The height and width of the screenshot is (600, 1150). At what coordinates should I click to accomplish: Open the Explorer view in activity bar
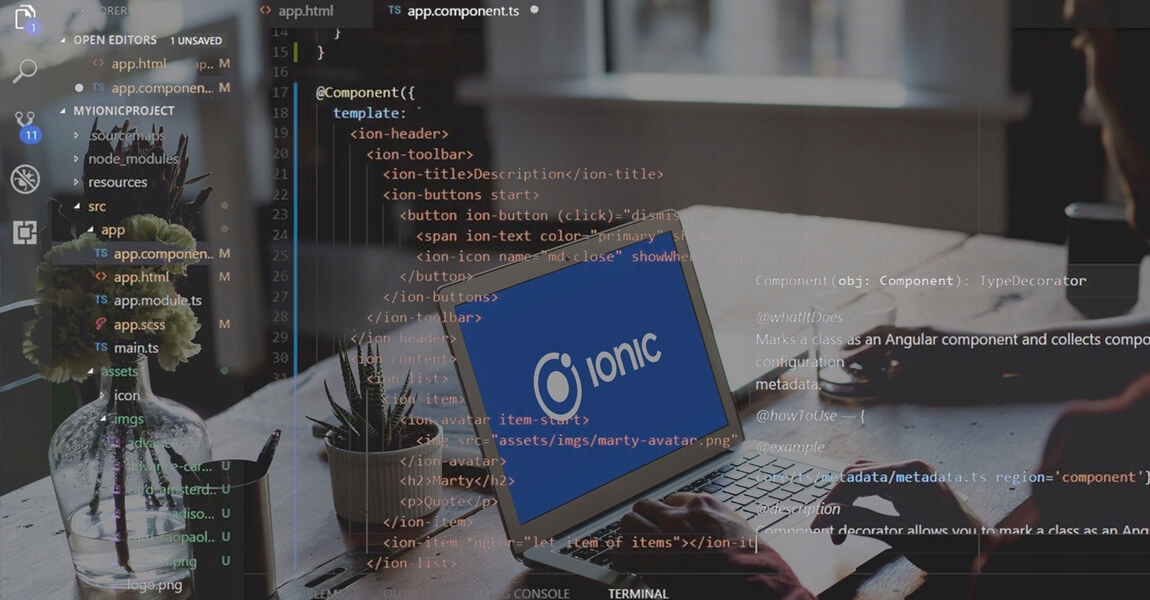[26, 18]
